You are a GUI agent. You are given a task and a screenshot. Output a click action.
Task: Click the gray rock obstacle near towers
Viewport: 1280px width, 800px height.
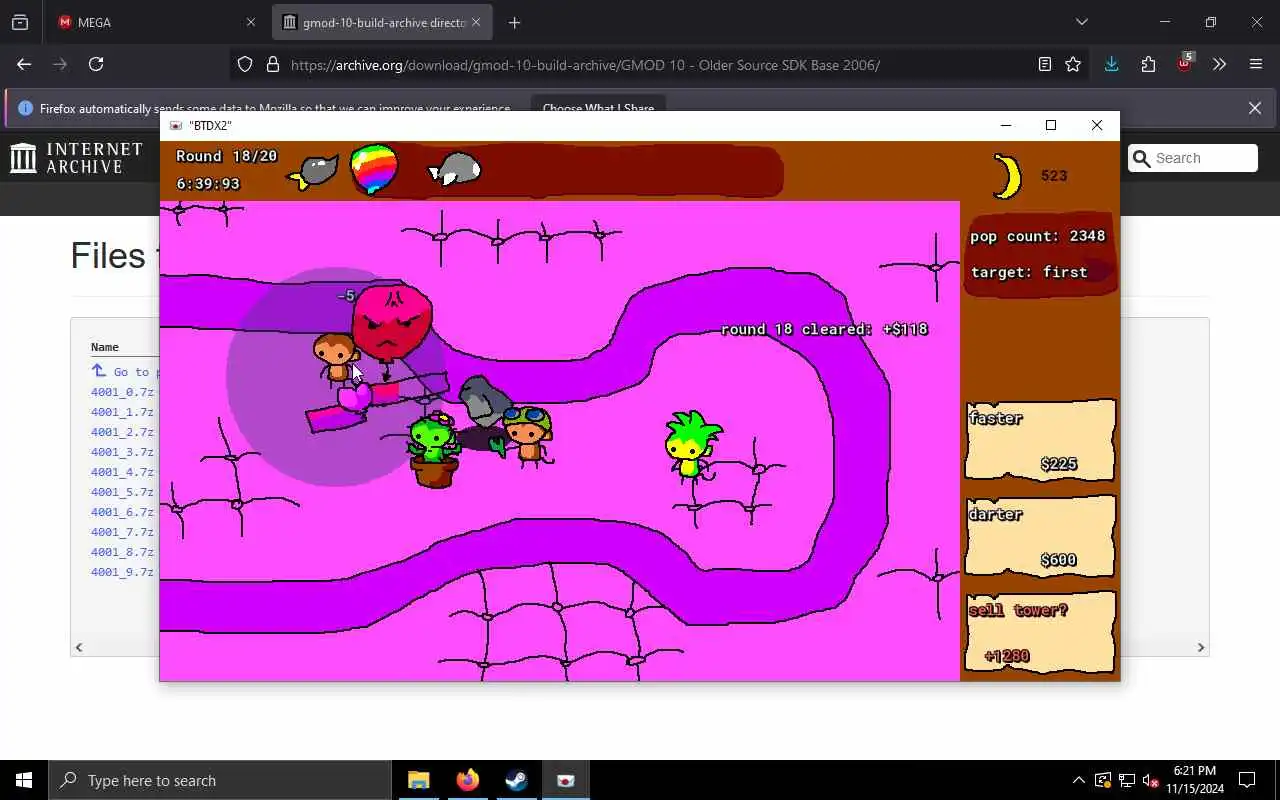click(485, 400)
